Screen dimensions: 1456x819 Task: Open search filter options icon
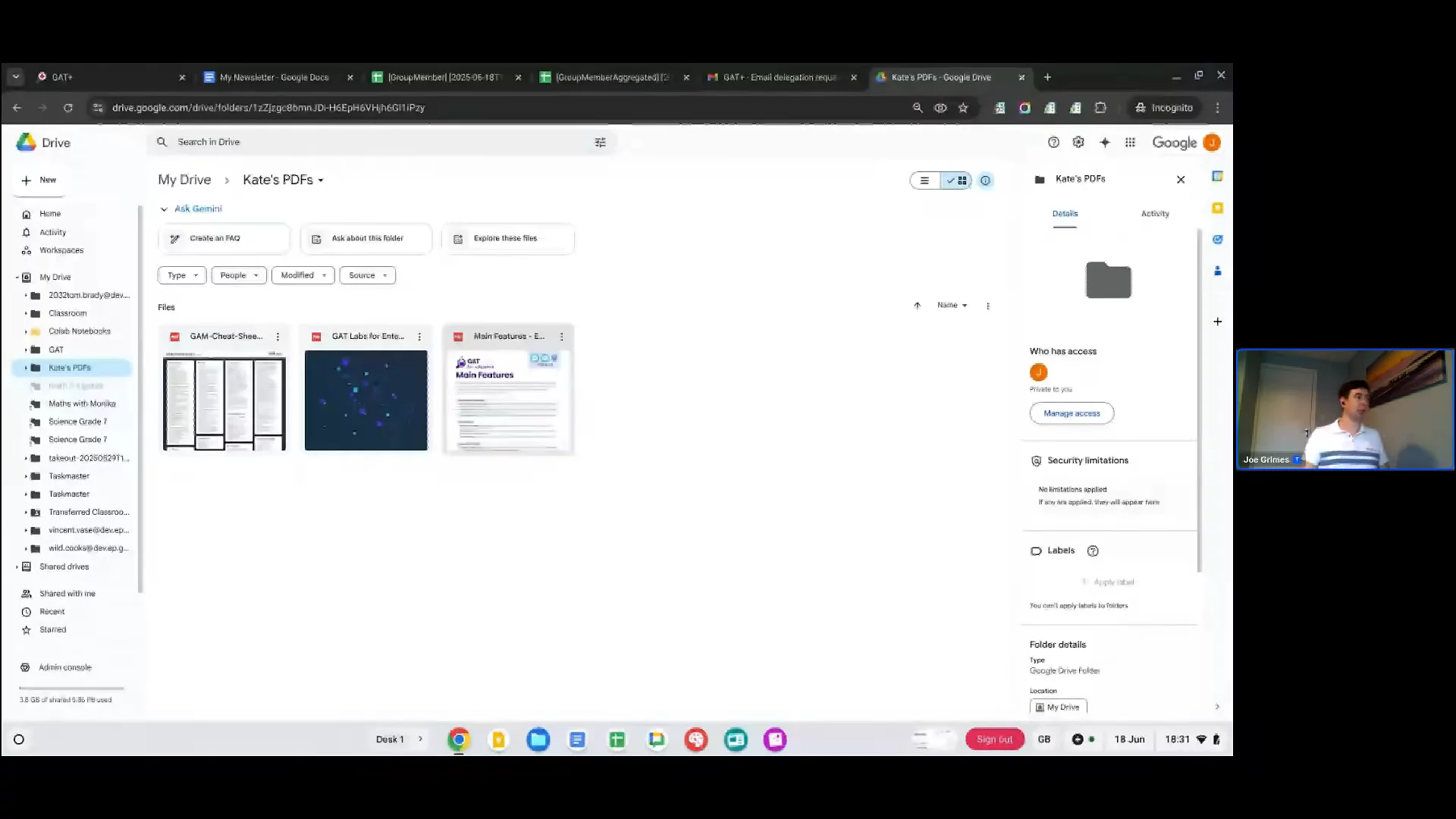(x=600, y=143)
